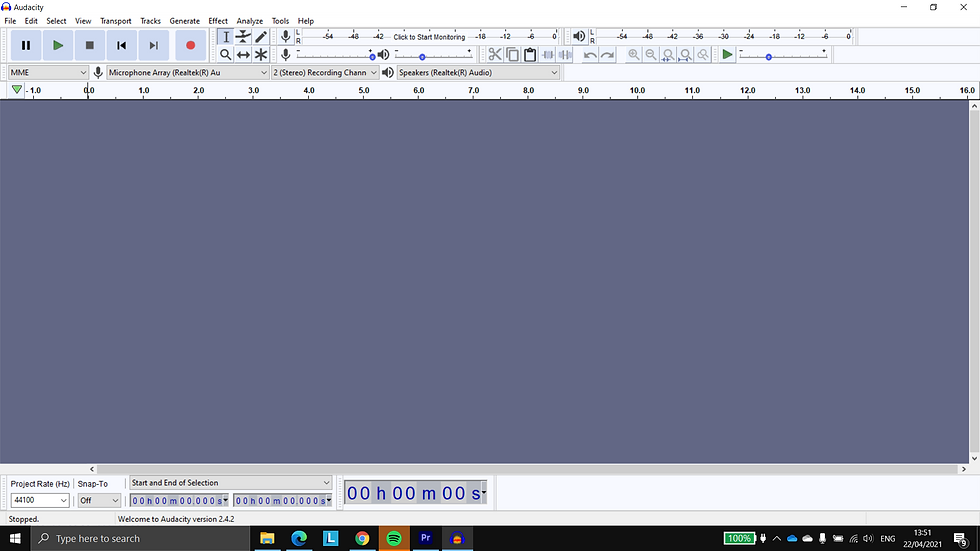Click the Copy icon

[512, 54]
